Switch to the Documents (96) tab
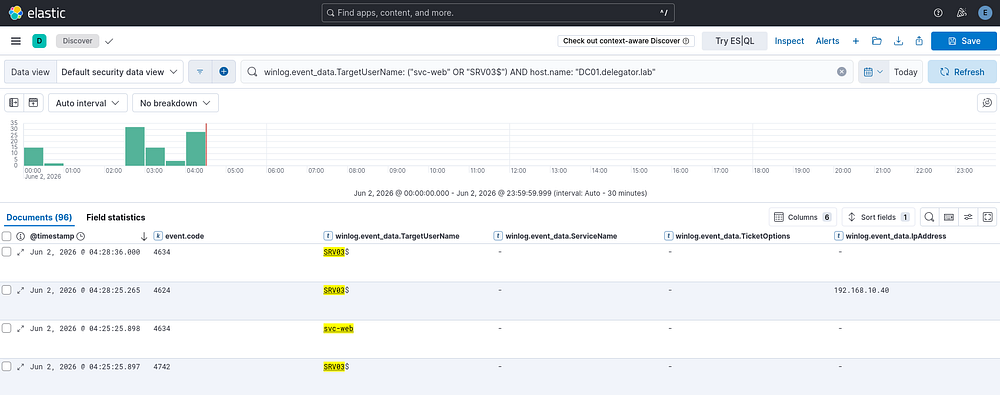 point(40,218)
